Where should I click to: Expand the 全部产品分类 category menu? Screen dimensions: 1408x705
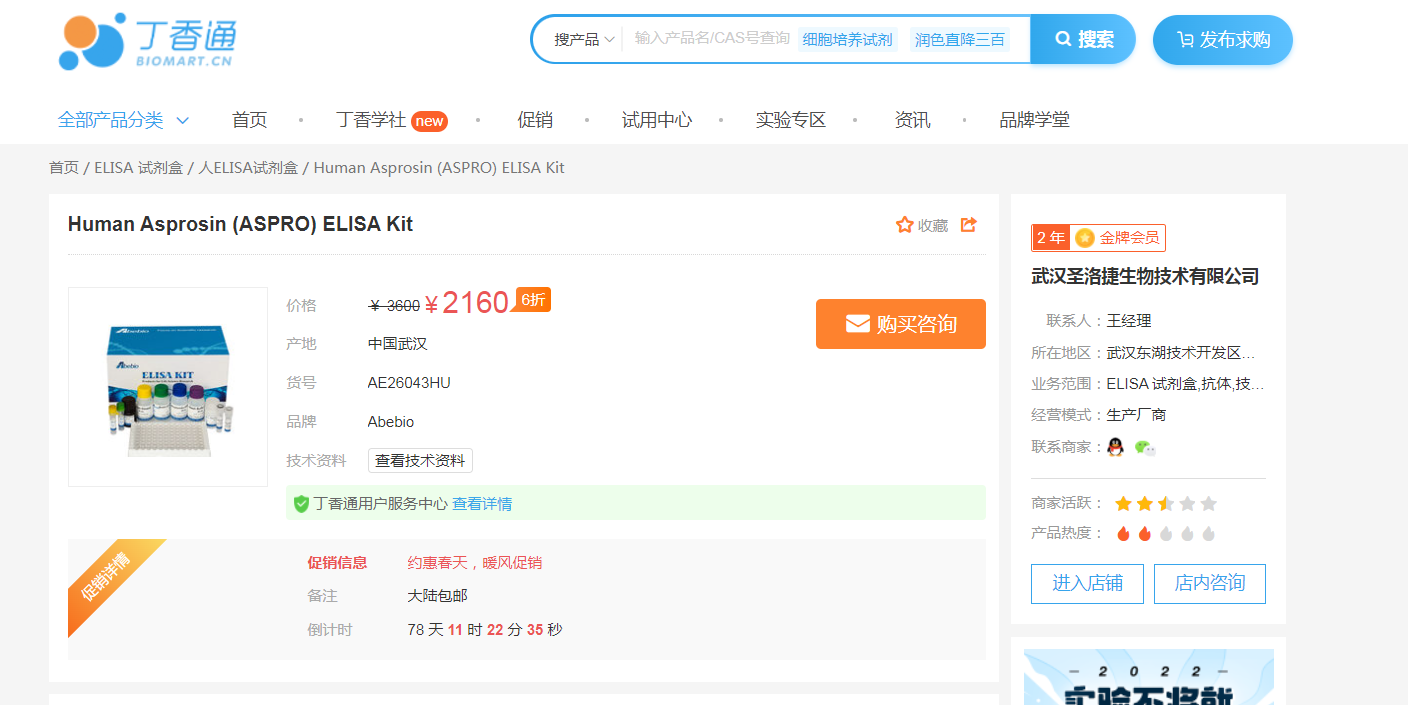pyautogui.click(x=124, y=120)
